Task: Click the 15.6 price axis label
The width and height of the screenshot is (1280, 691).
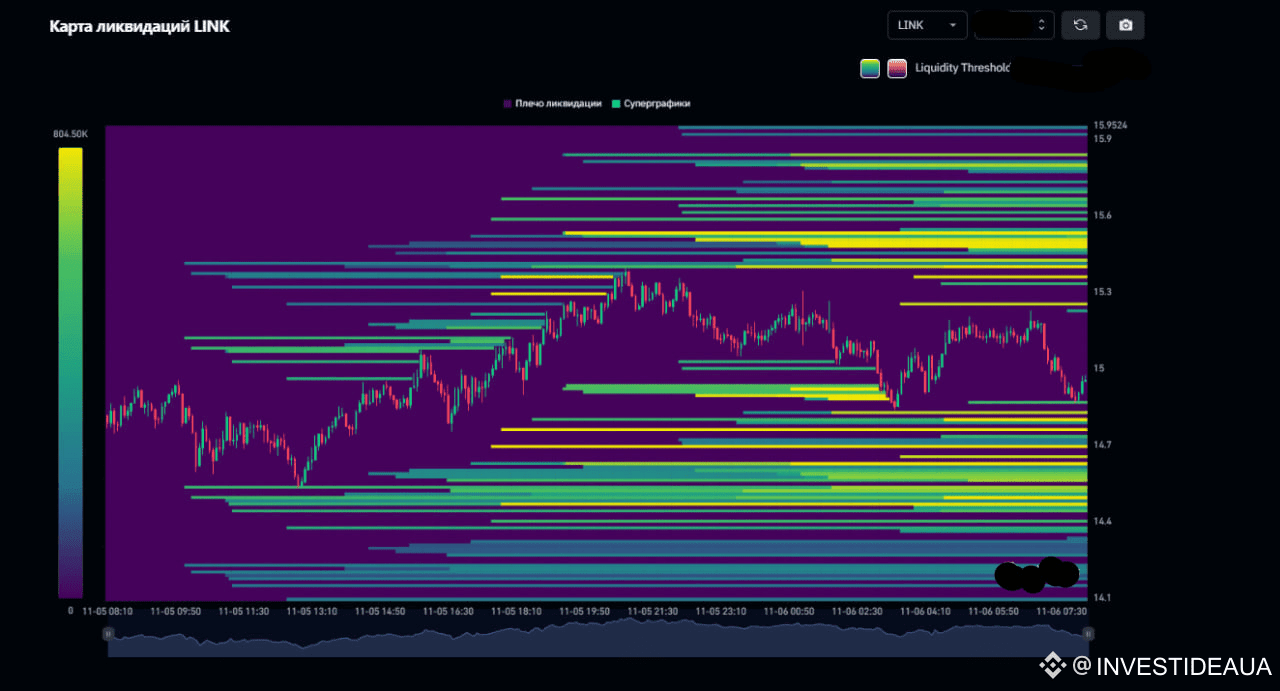Action: click(1102, 215)
